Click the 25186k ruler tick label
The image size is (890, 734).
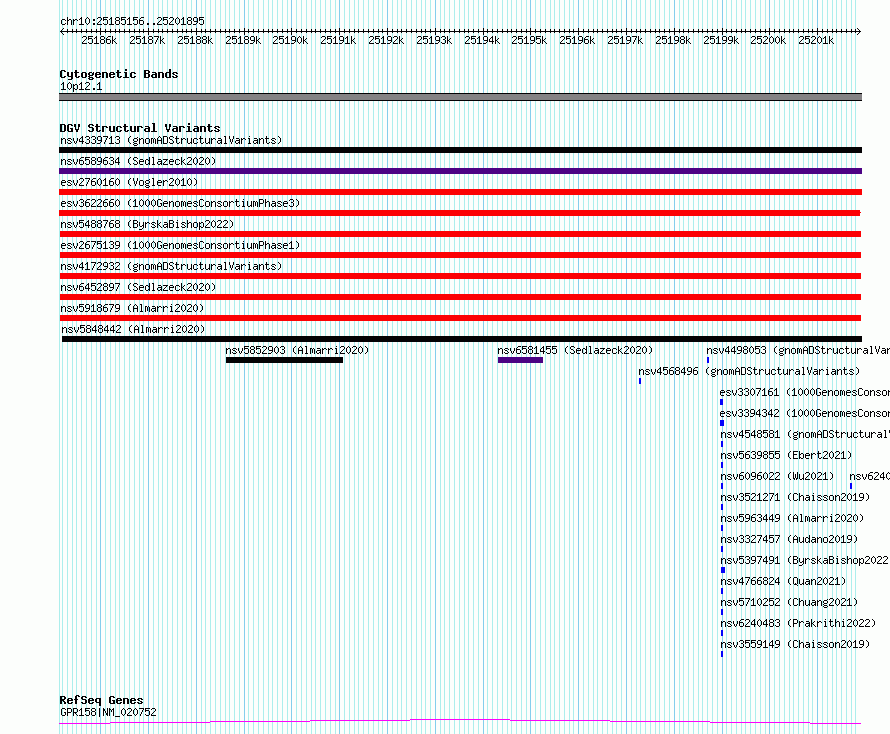point(99,40)
